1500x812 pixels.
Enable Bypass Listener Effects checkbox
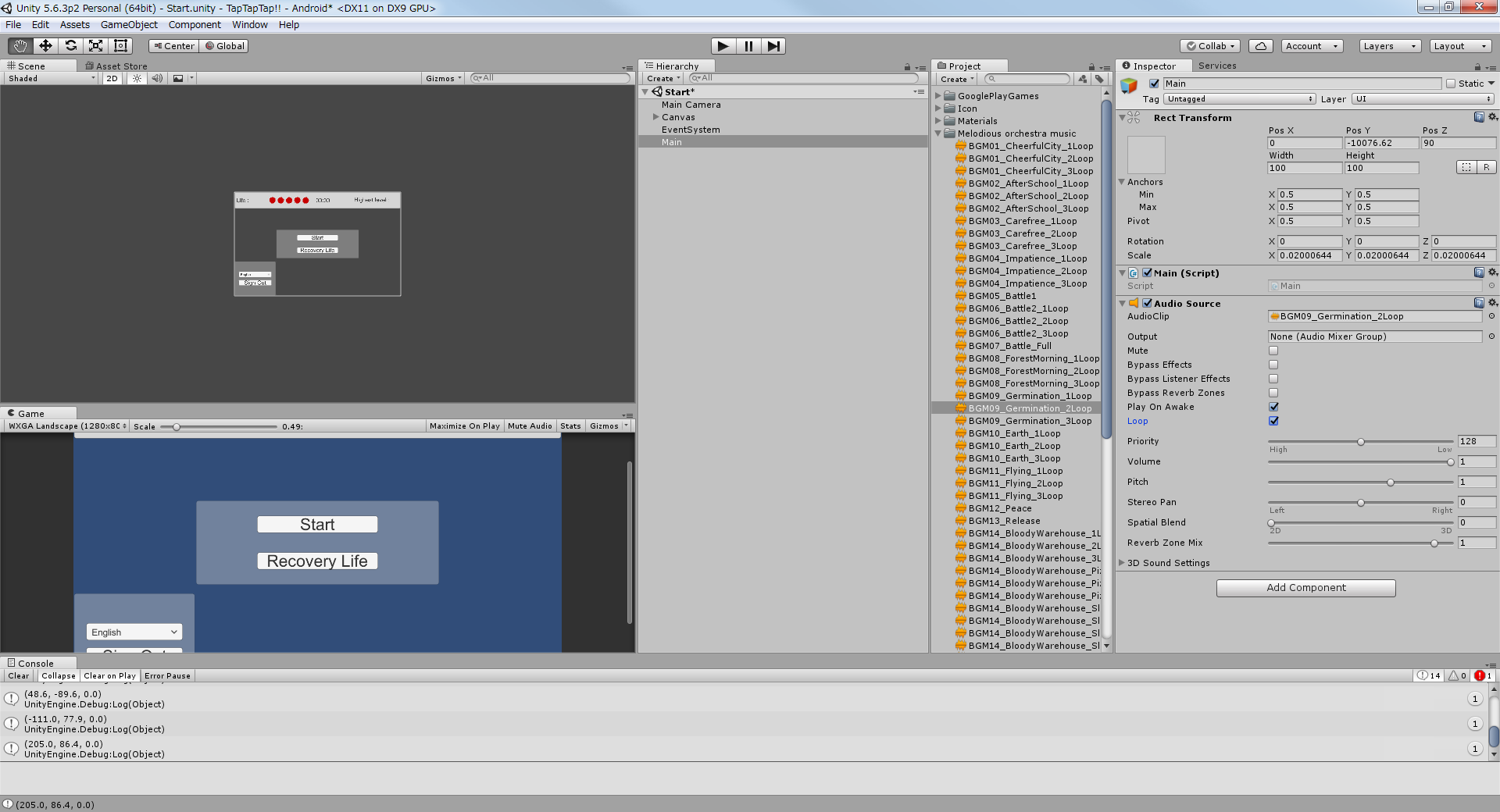pyautogui.click(x=1273, y=379)
